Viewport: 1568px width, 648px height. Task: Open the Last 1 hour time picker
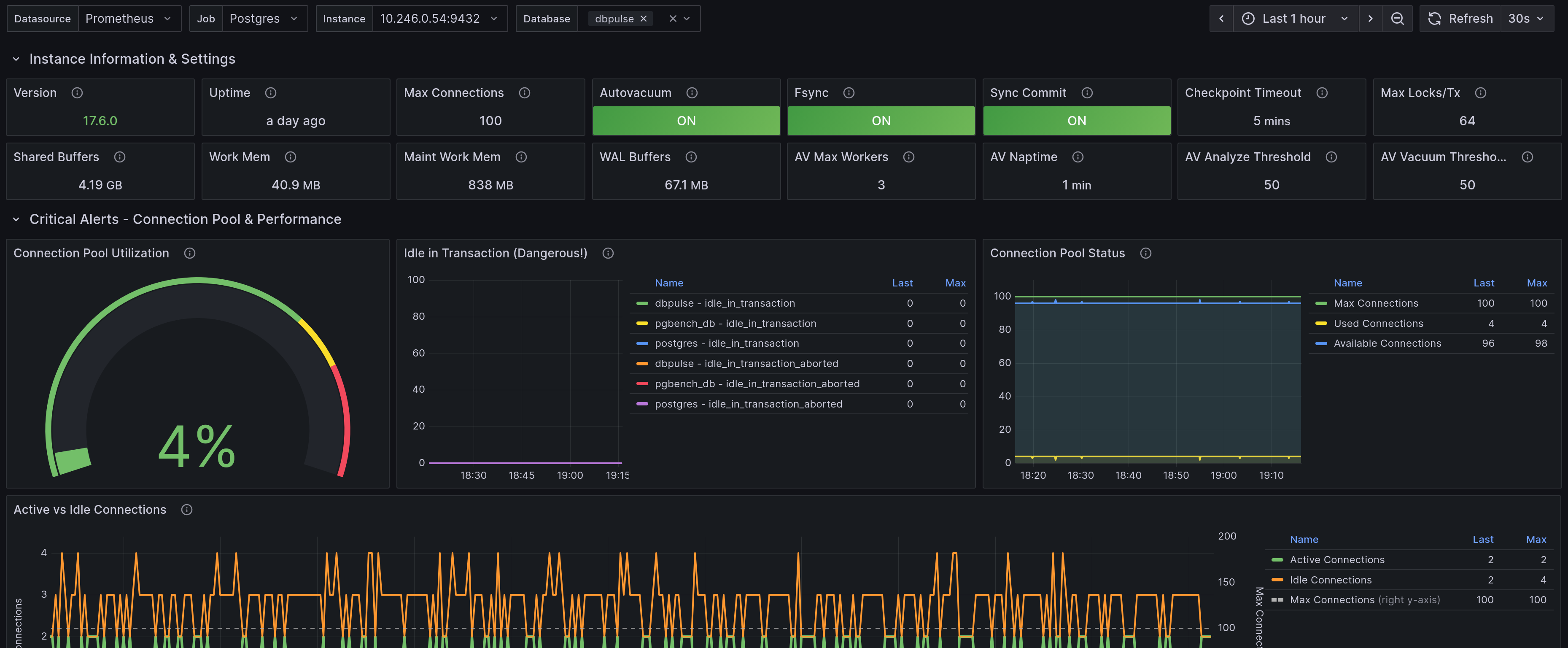1295,19
